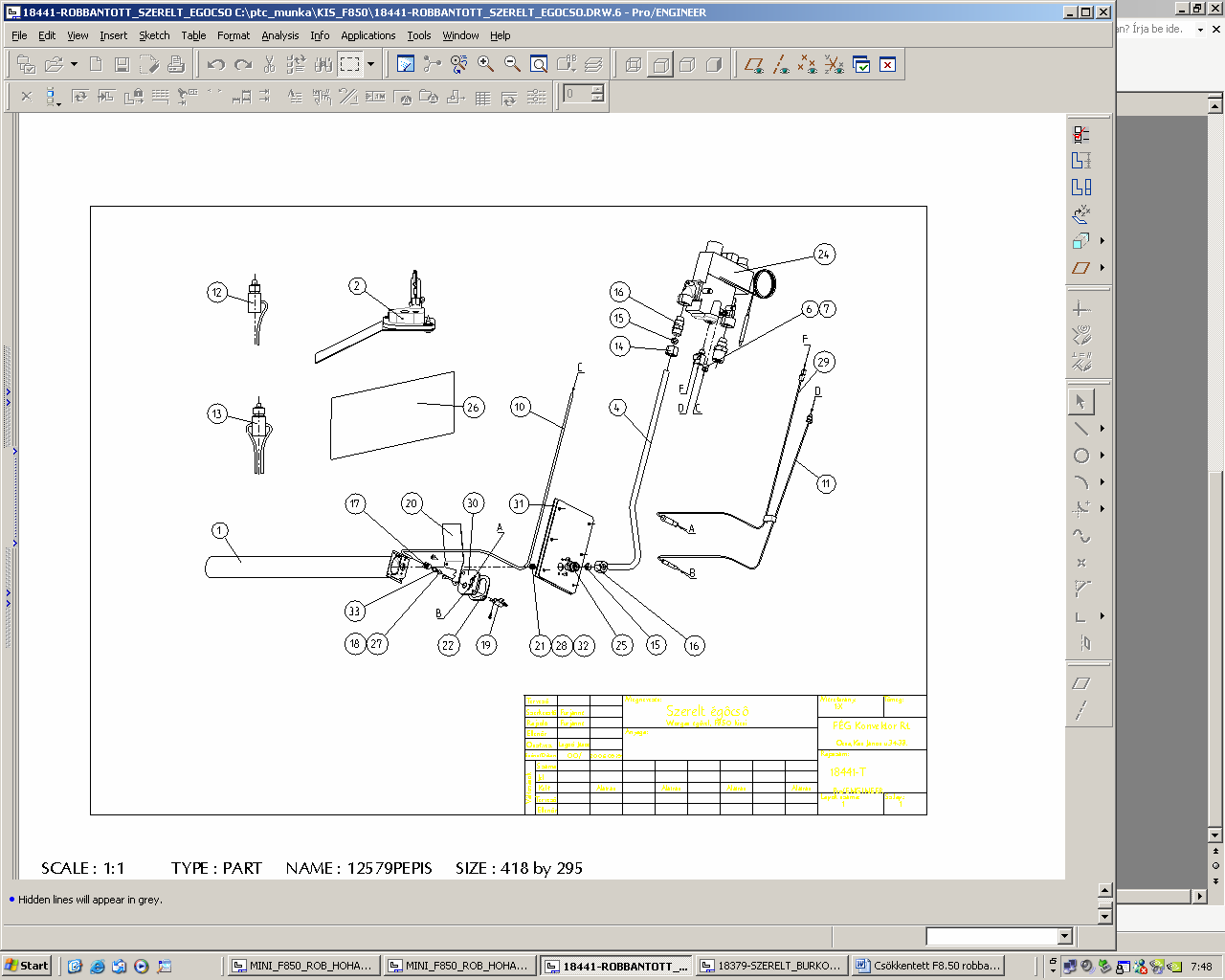Undo last action with the Undo arrow
Screen dimensions: 1225x980
(216, 64)
